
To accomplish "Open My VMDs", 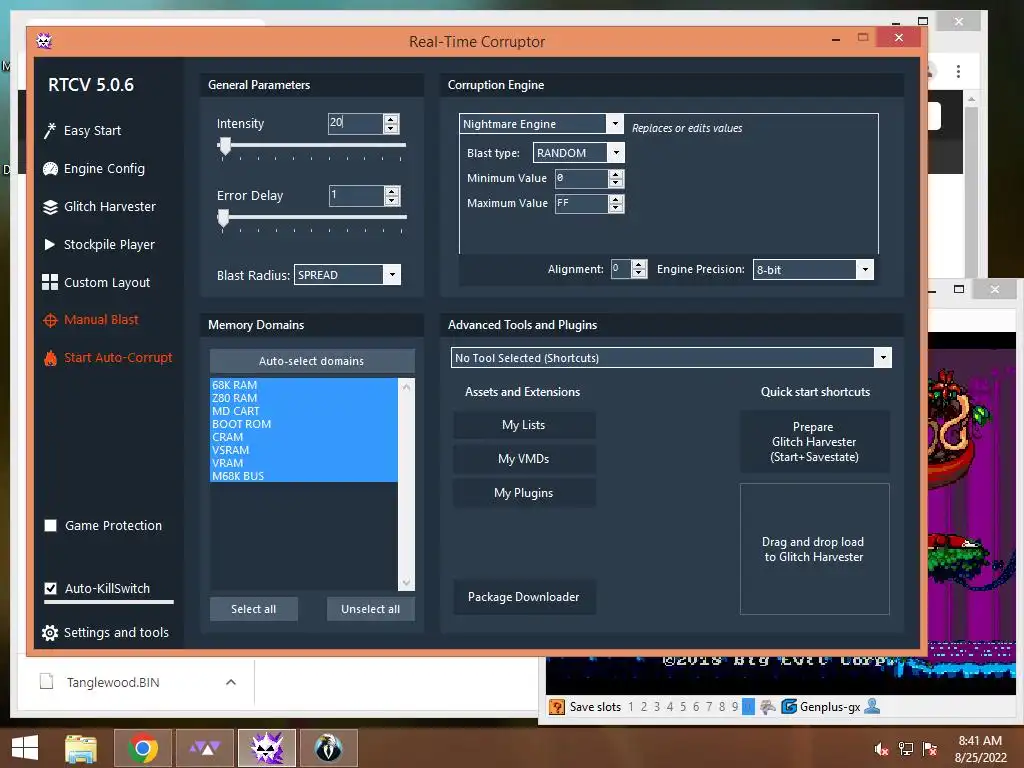I will (x=524, y=459).
